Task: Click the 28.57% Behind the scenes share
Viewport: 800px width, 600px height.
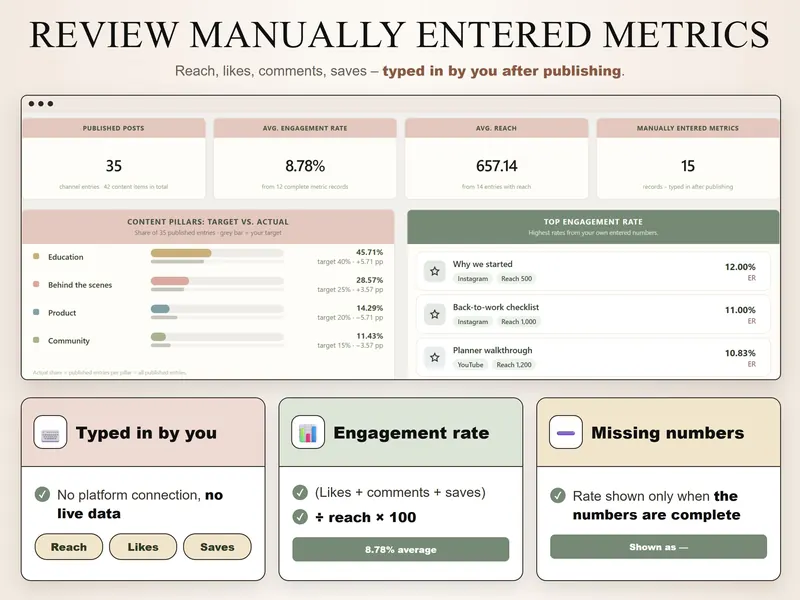Action: click(x=369, y=280)
